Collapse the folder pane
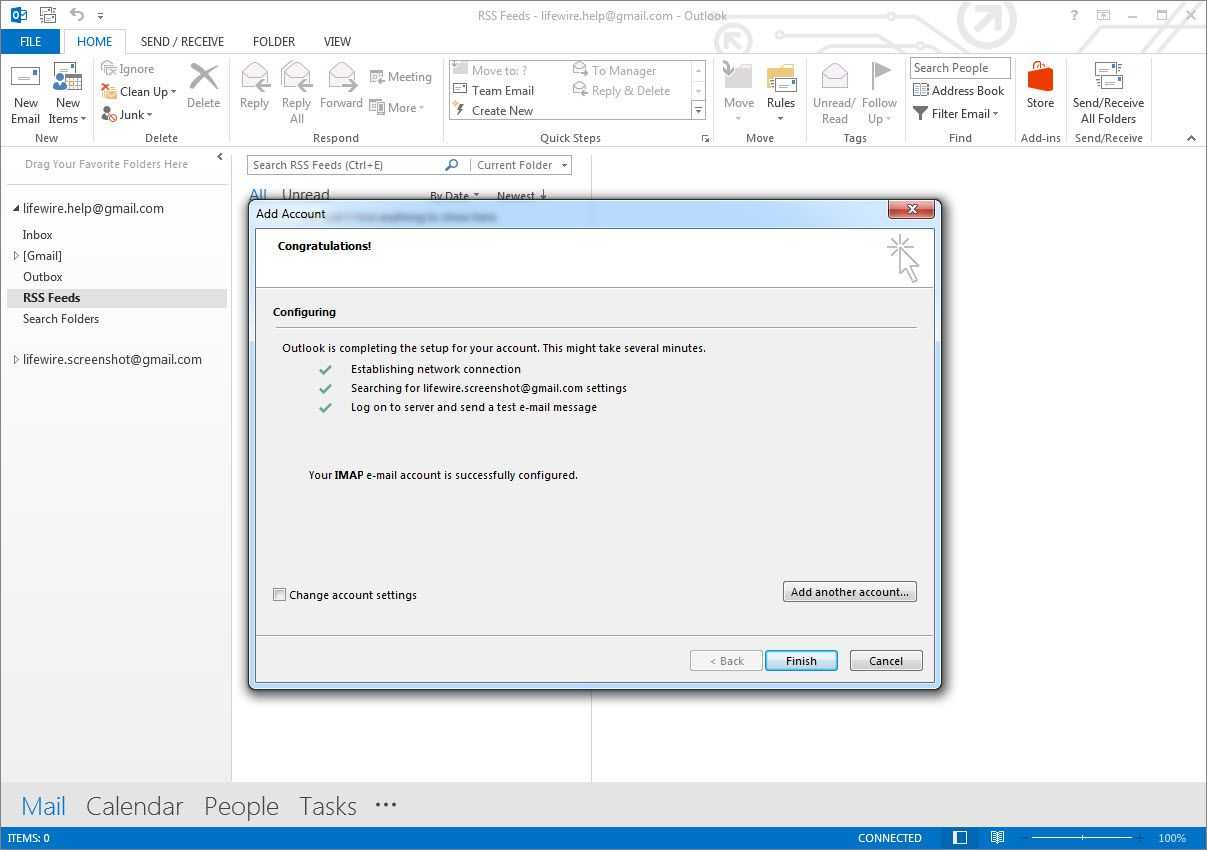This screenshot has height=850, width=1207. pos(220,157)
